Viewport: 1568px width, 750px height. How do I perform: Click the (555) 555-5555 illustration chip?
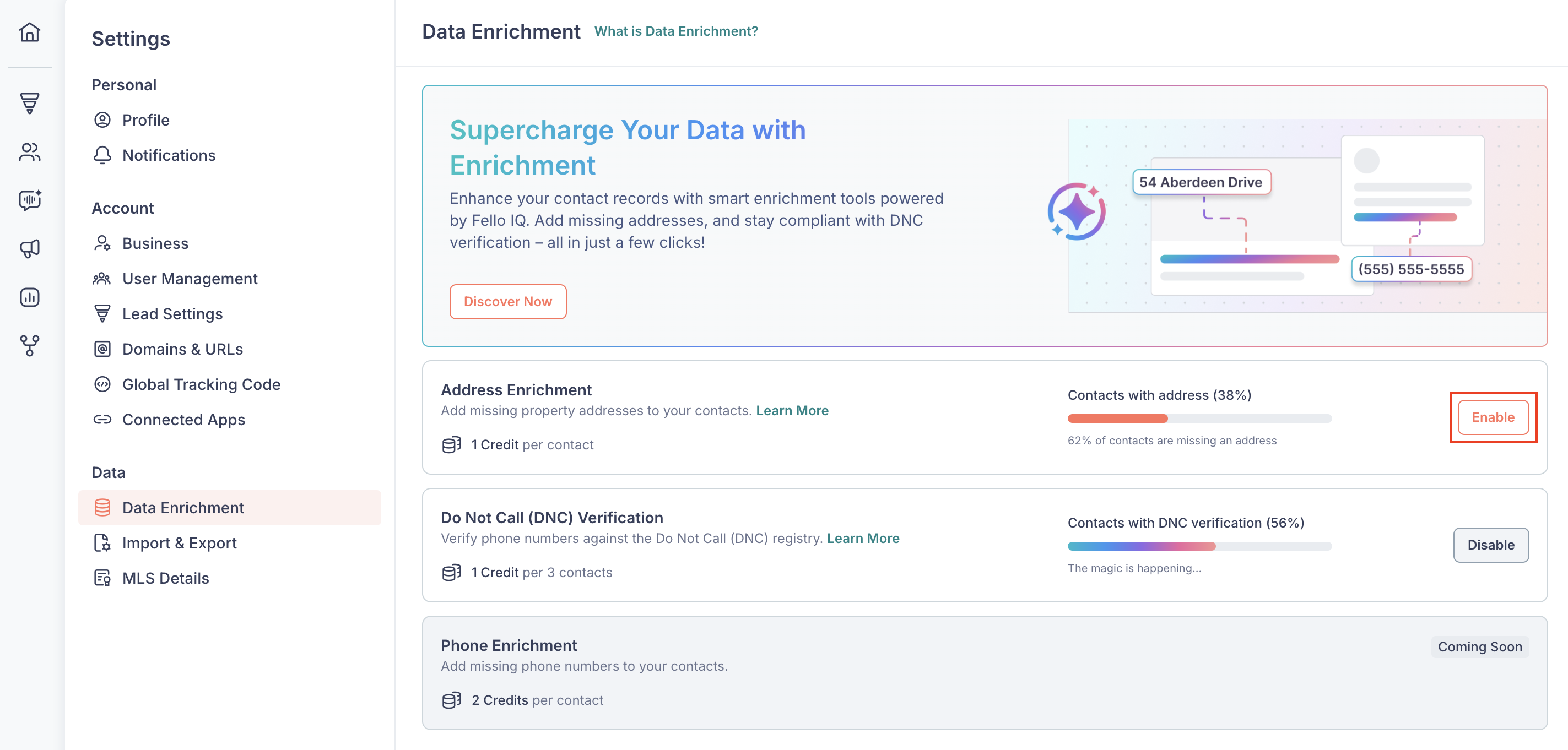pyautogui.click(x=1411, y=269)
